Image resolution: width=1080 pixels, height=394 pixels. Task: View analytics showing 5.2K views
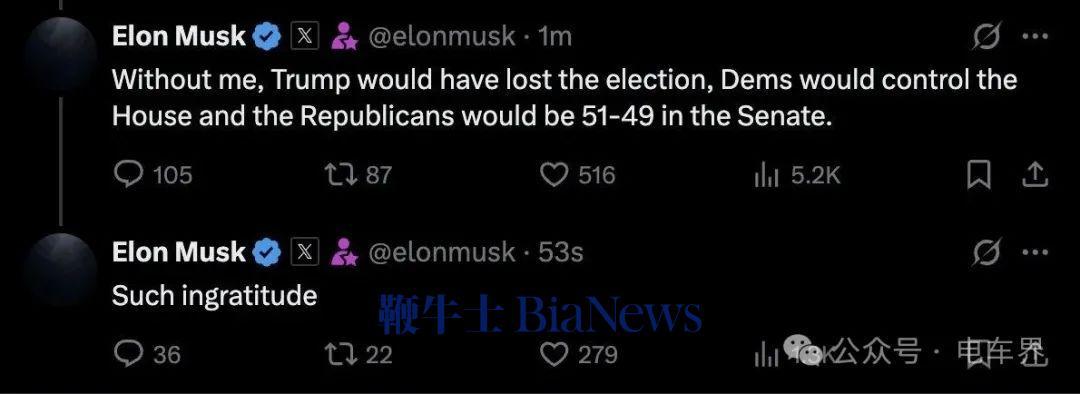click(766, 176)
